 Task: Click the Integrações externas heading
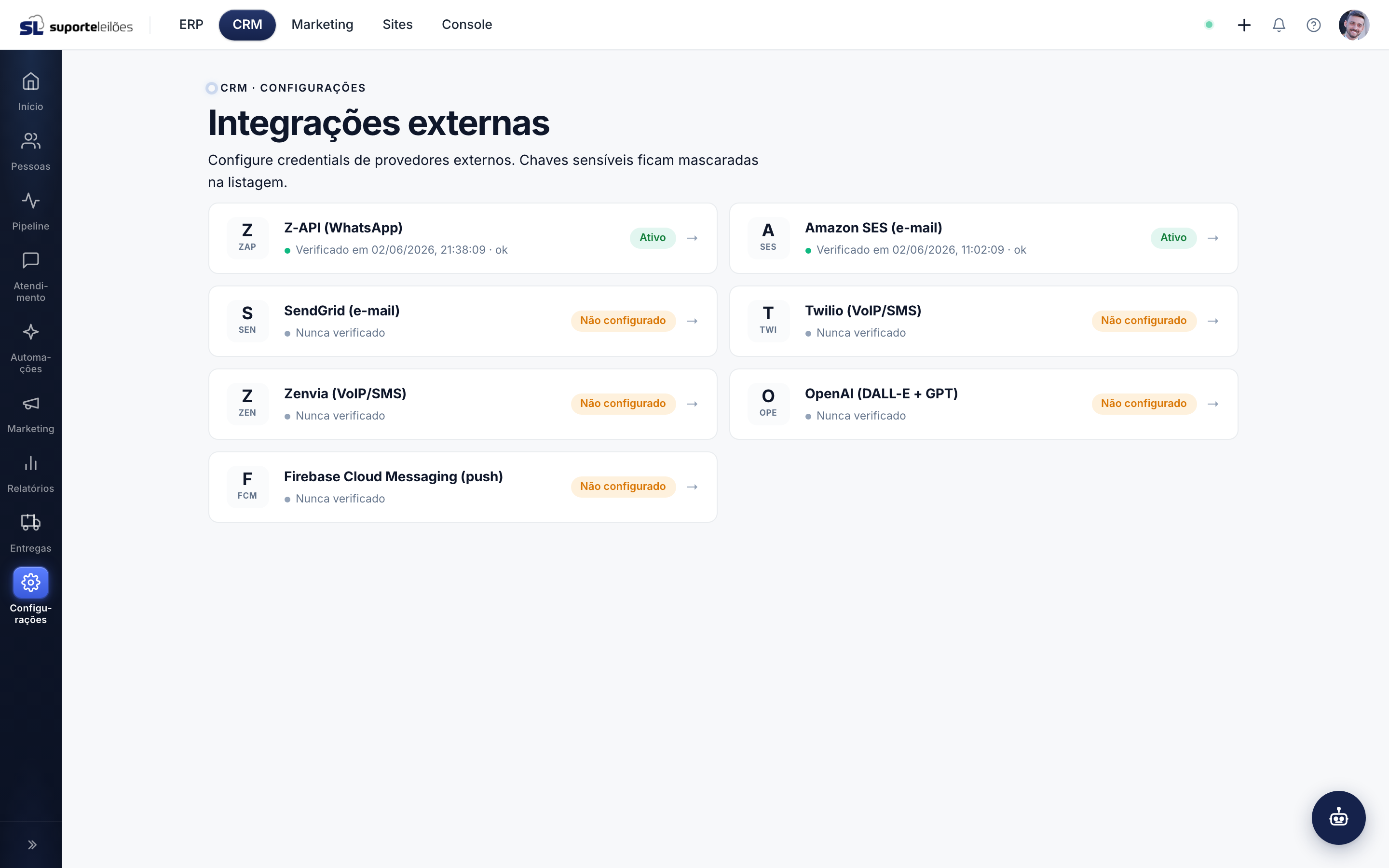coord(379,123)
